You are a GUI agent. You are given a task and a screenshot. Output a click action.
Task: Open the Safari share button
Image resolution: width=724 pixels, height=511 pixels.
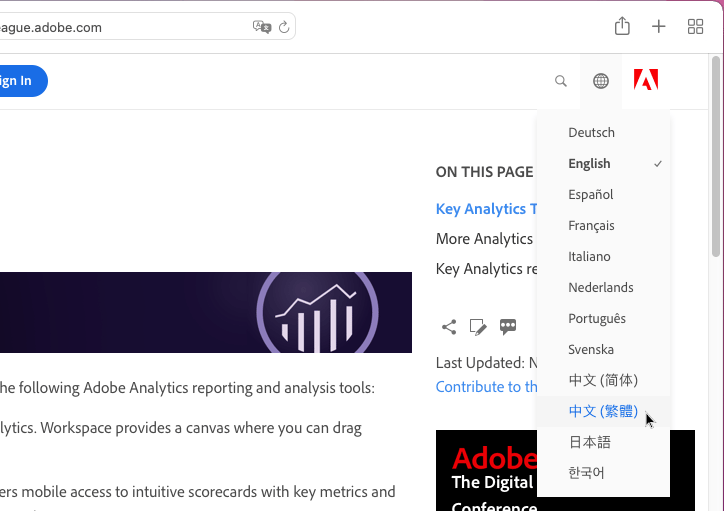tap(622, 26)
